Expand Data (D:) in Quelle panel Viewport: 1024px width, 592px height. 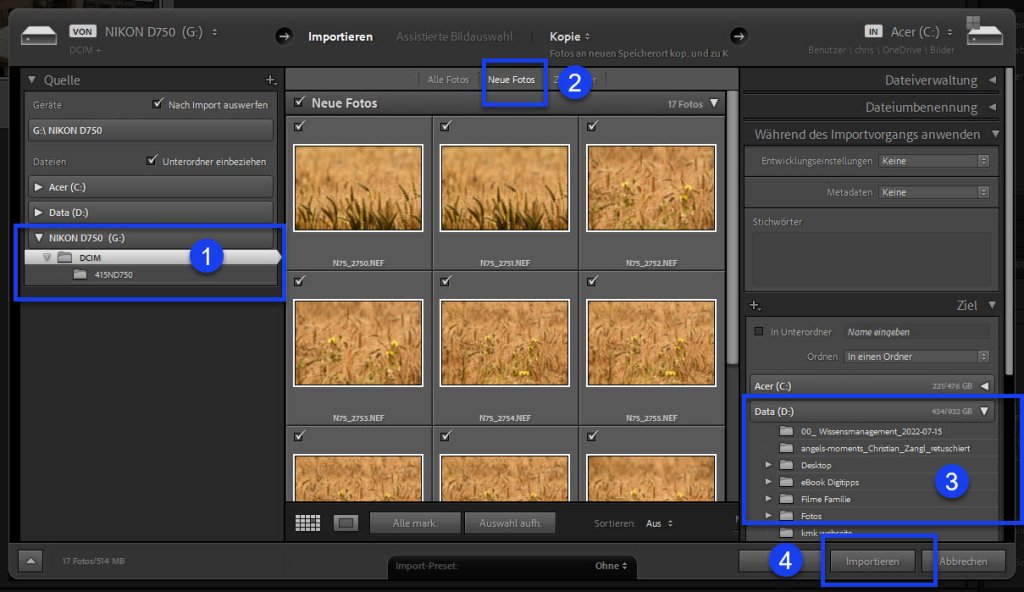[x=38, y=212]
